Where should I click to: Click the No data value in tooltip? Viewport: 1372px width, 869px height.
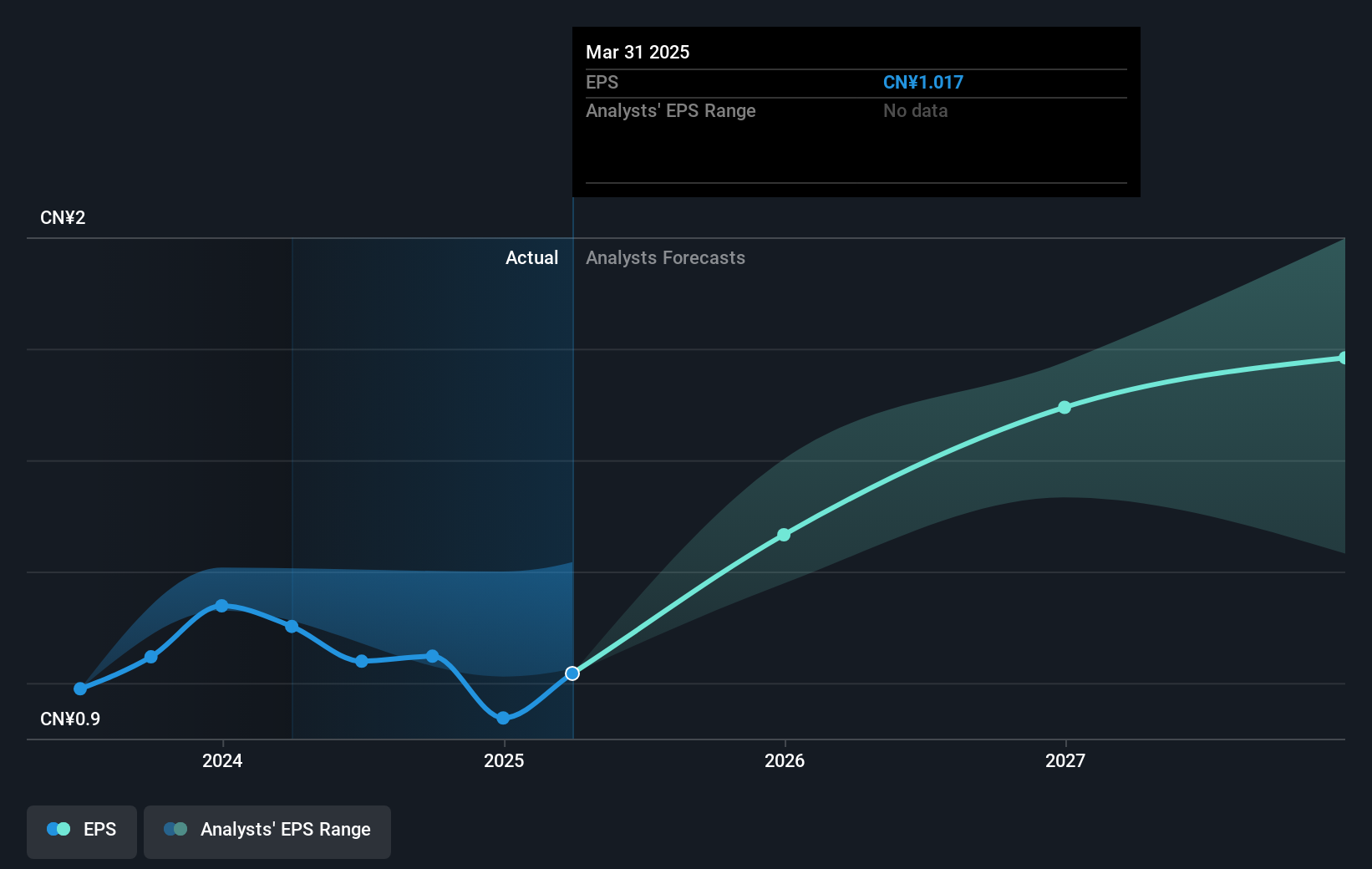pyautogui.click(x=916, y=110)
